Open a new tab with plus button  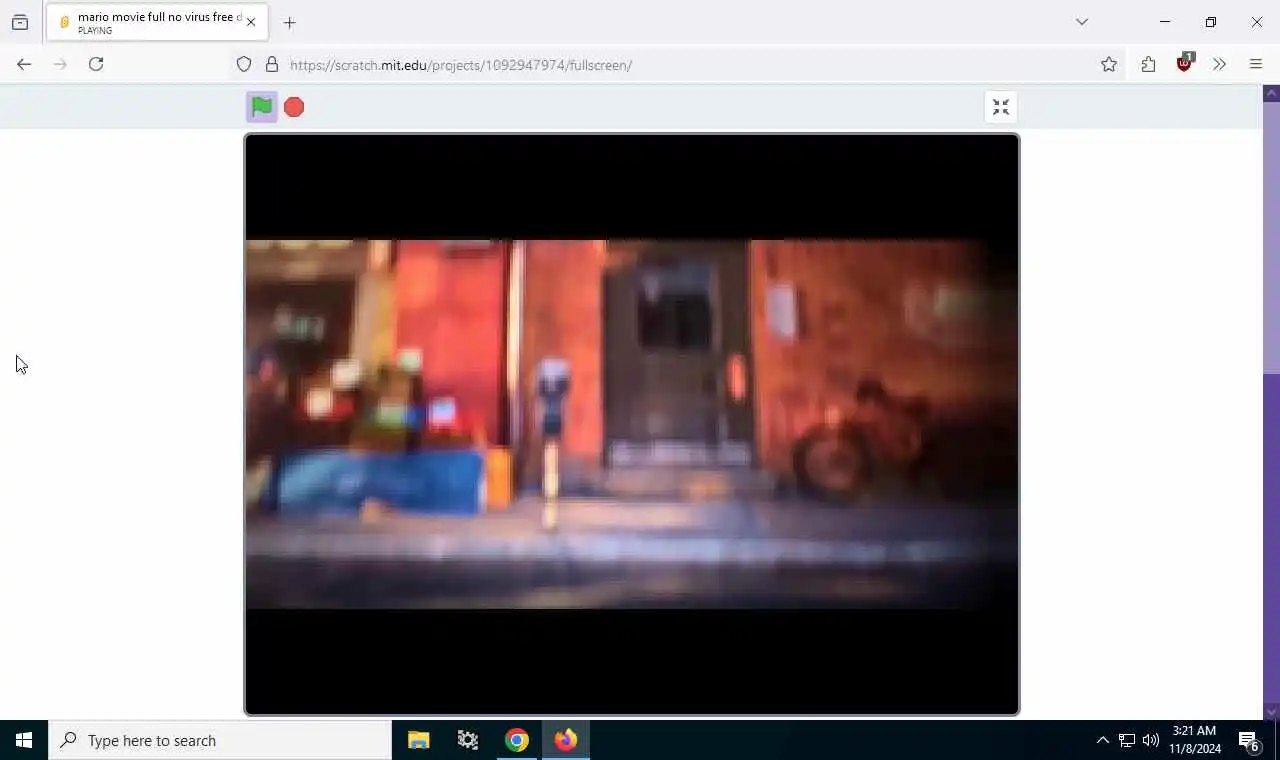coord(289,22)
